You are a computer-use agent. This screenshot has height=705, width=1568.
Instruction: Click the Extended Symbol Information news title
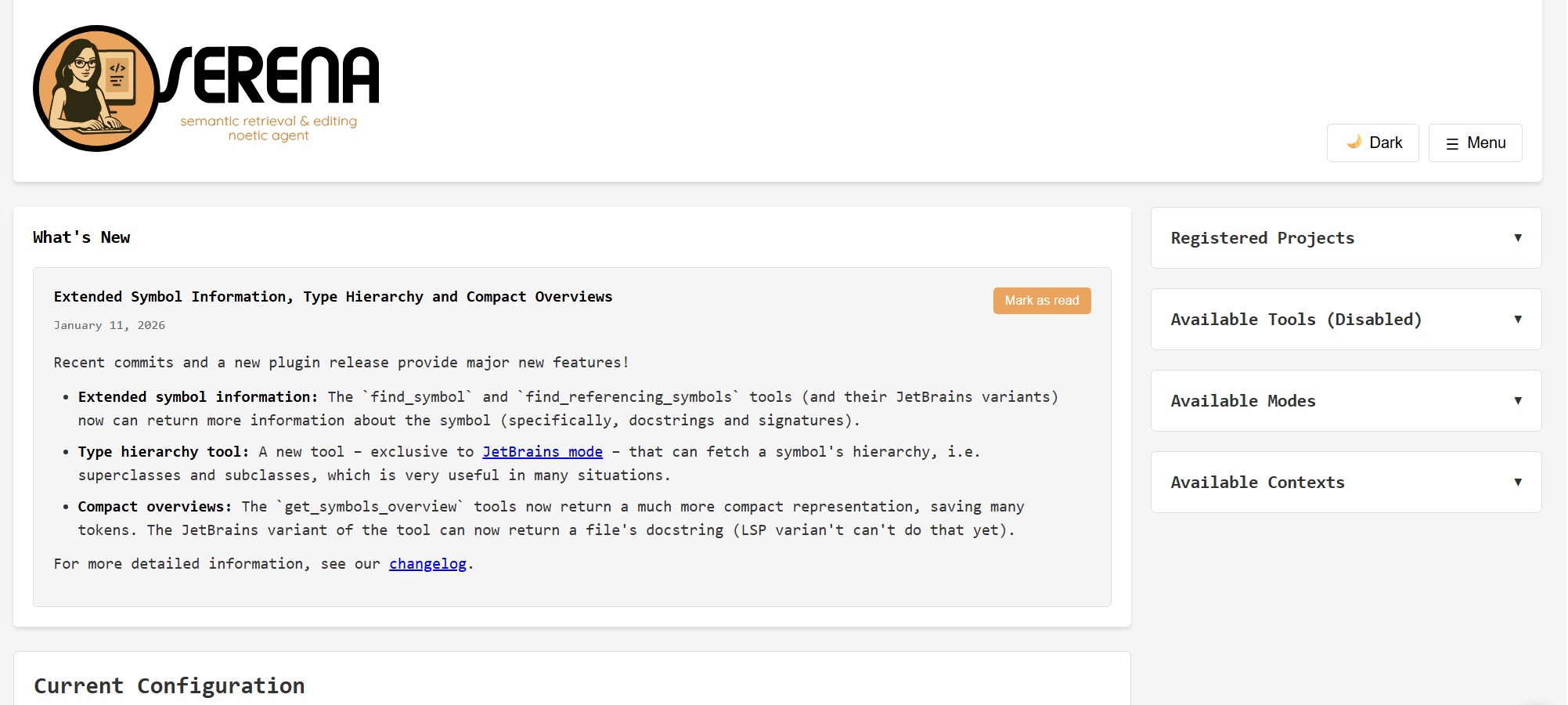point(333,296)
